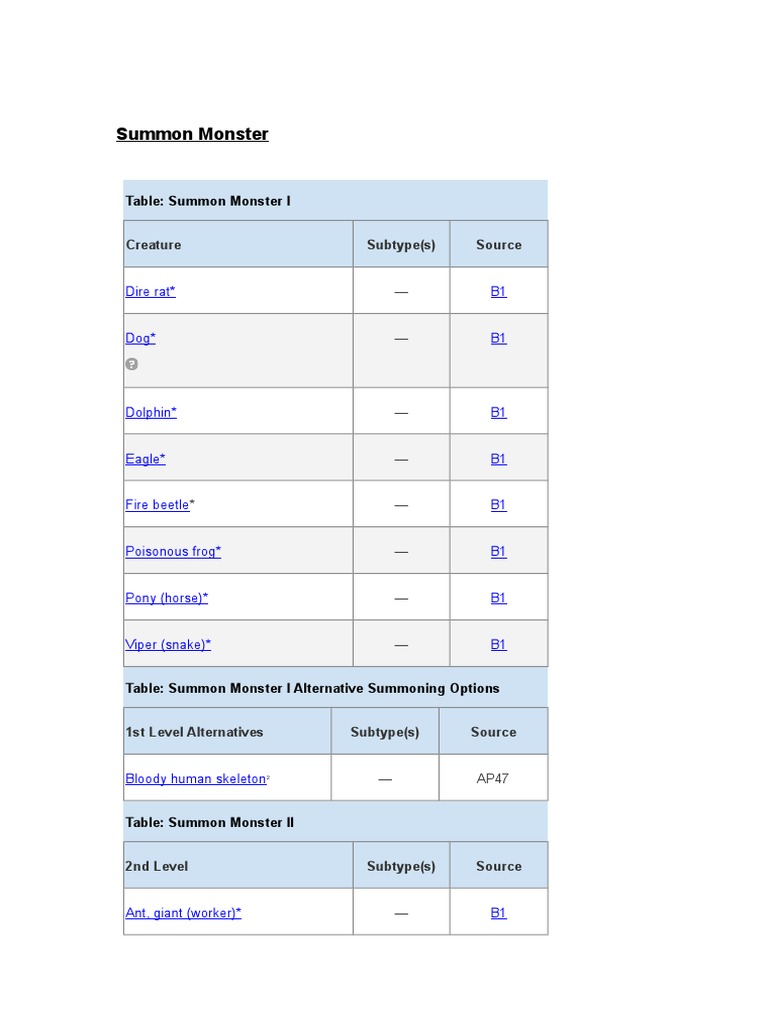Viewport: 768px width, 1024px height.
Task: Click the B1 source link for Eagle
Action: (498, 459)
